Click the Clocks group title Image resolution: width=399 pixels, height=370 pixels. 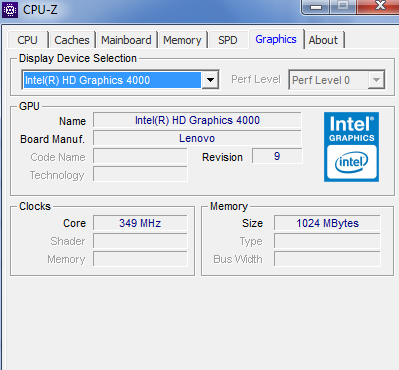35,206
